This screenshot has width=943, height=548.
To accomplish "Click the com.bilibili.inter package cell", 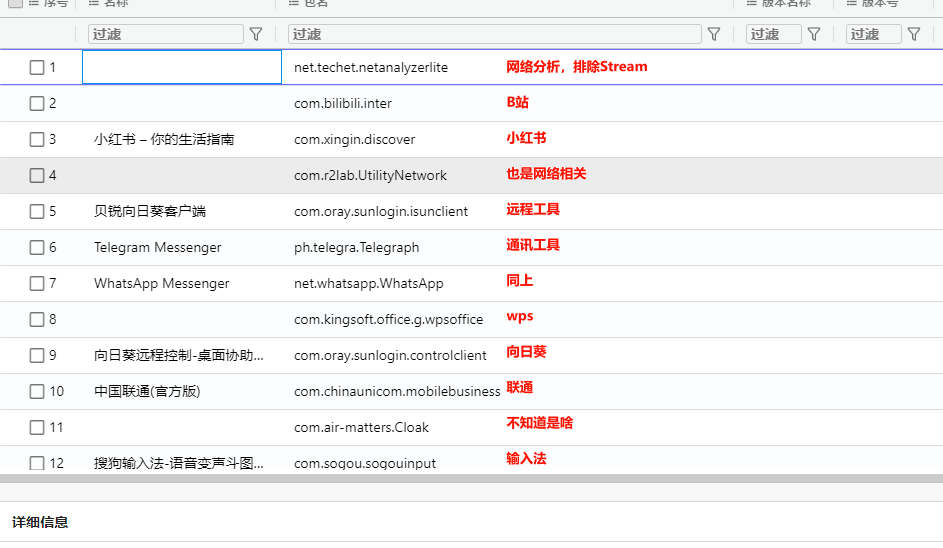I will [x=343, y=103].
